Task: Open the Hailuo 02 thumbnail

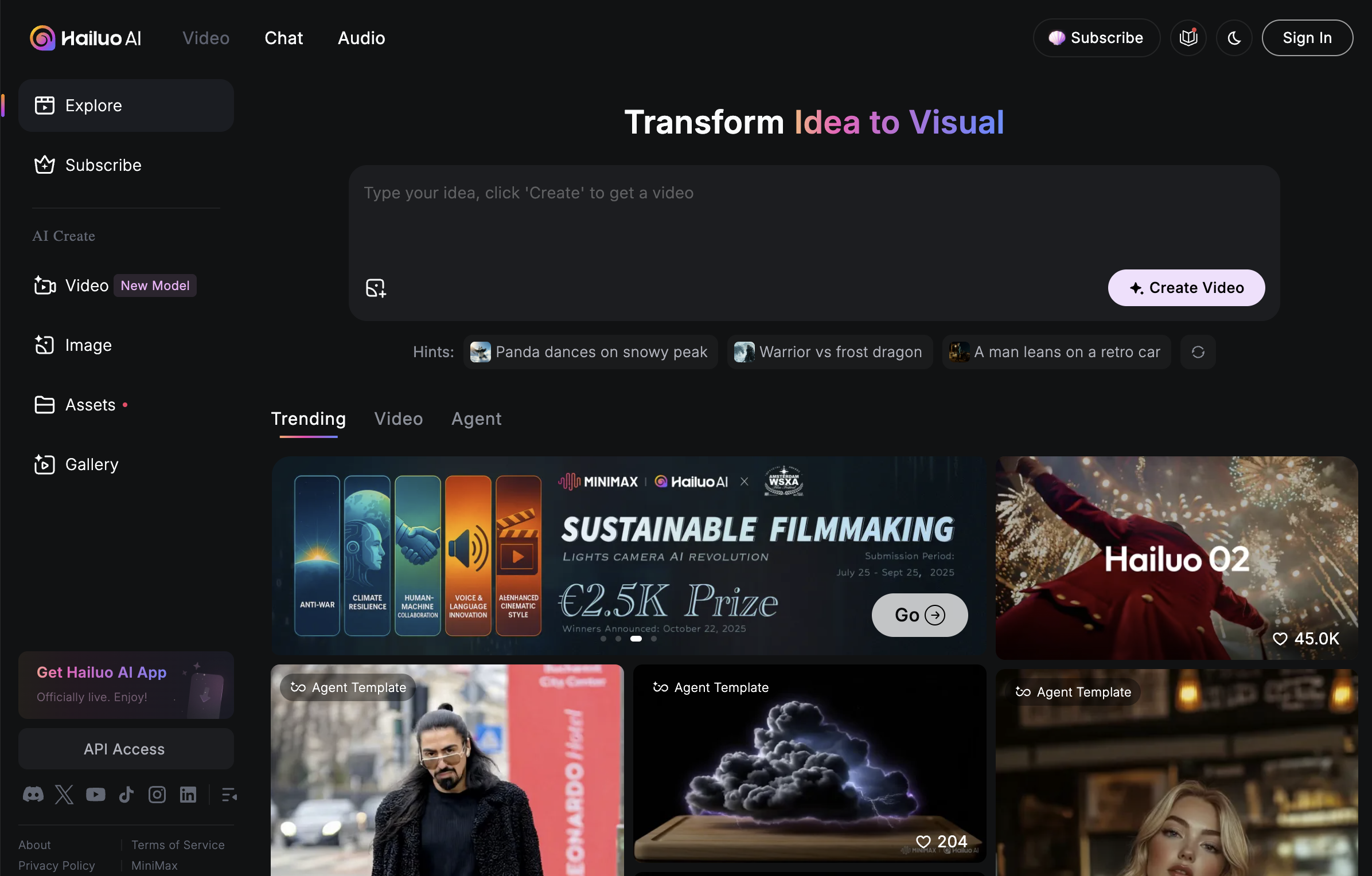Action: [1176, 558]
